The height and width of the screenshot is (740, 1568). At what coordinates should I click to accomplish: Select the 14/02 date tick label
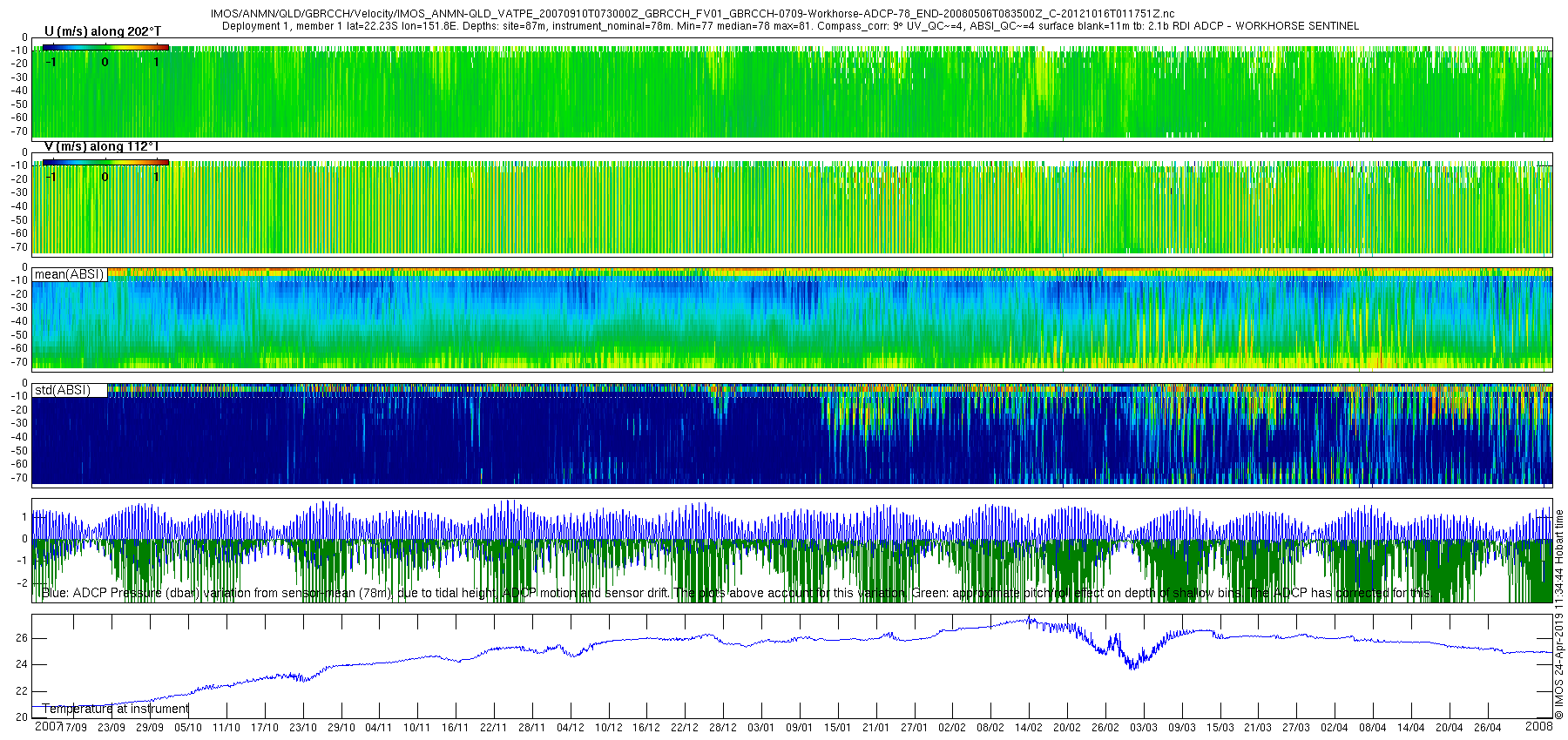(x=1029, y=728)
